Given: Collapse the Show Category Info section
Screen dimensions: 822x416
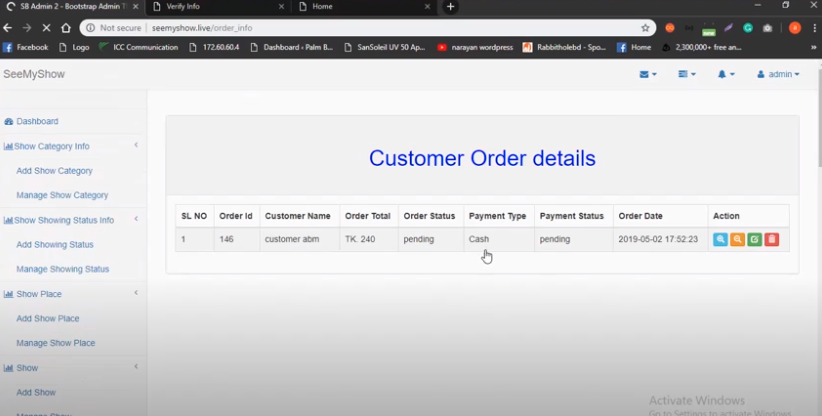Looking at the screenshot, I should pyautogui.click(x=136, y=146).
